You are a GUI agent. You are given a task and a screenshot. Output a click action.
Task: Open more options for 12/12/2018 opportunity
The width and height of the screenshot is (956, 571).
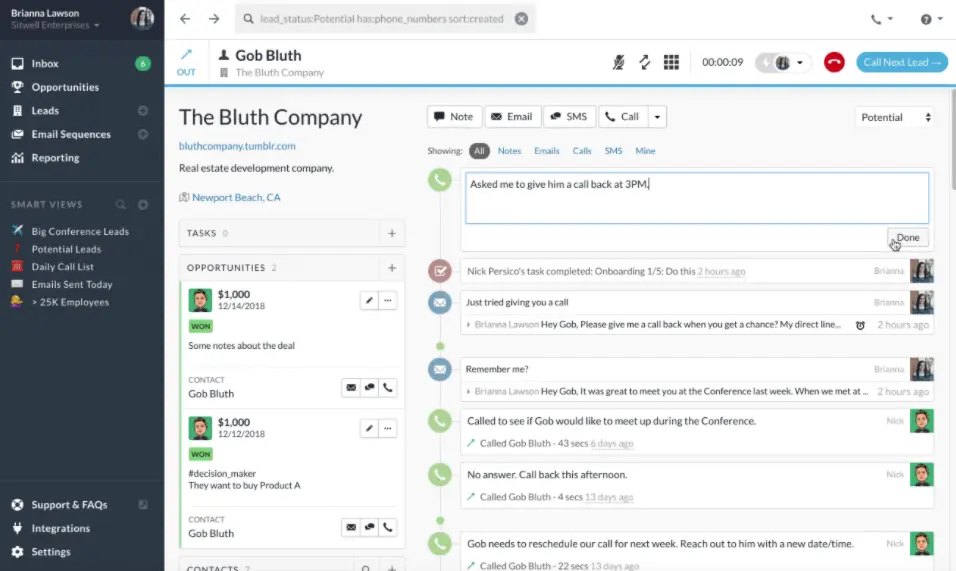[388, 428]
